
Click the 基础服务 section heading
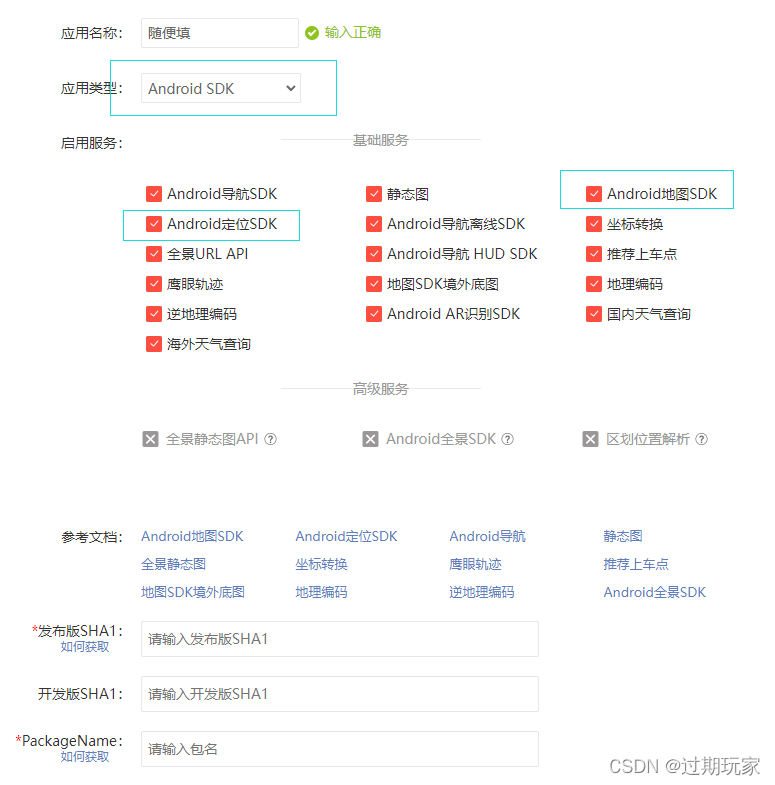point(380,140)
